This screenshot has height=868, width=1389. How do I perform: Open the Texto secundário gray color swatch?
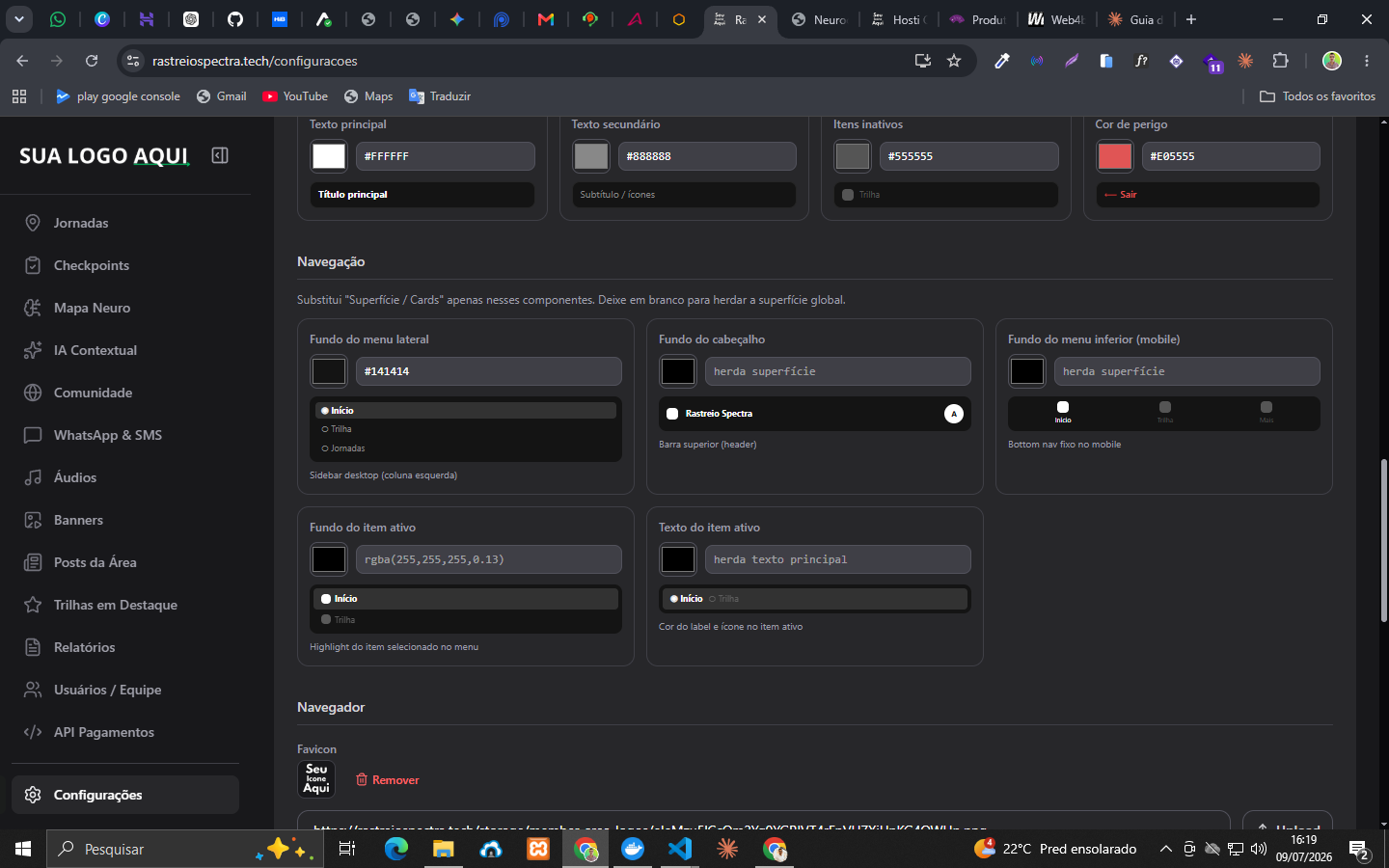[x=591, y=156]
